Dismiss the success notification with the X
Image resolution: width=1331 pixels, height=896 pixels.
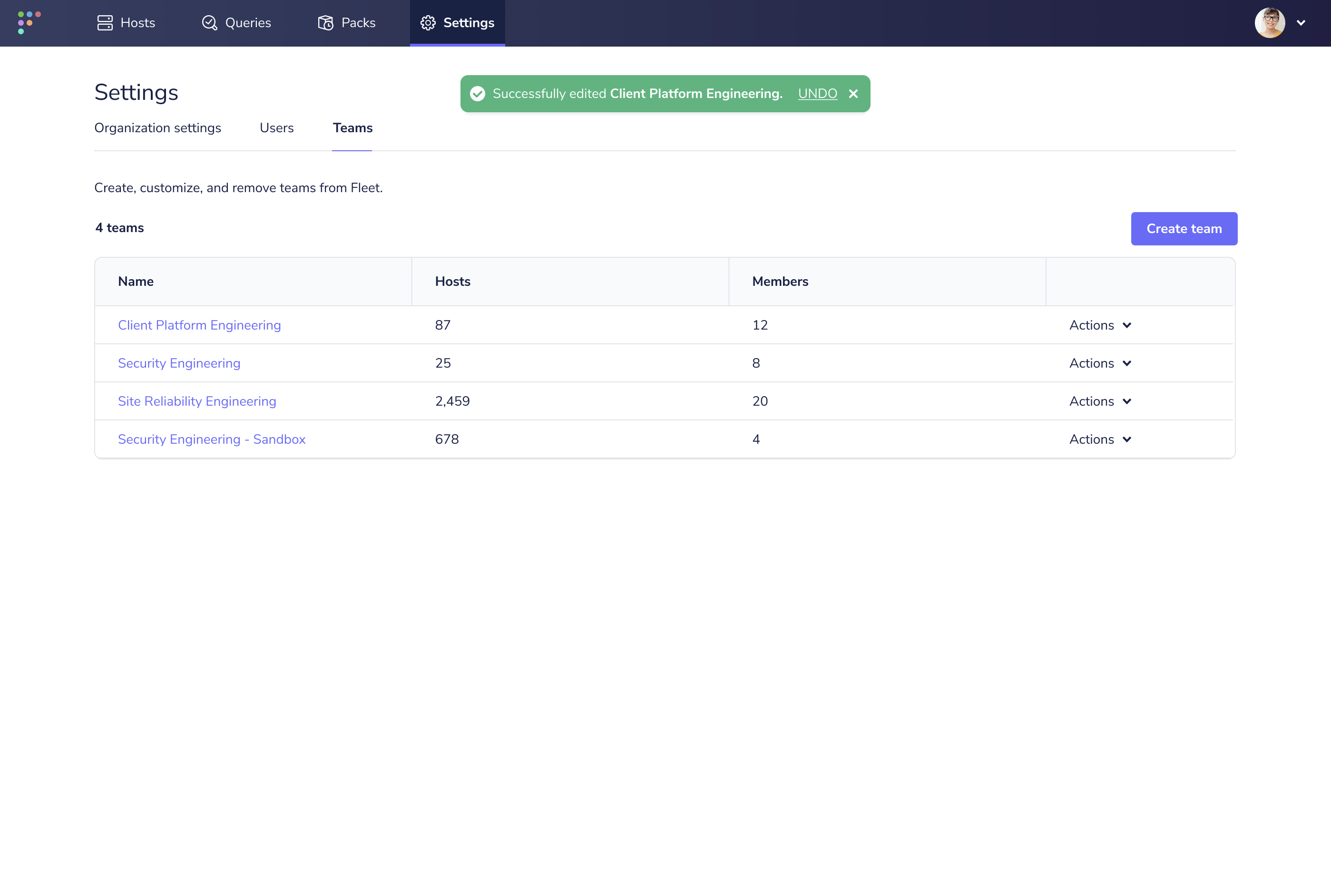click(853, 93)
